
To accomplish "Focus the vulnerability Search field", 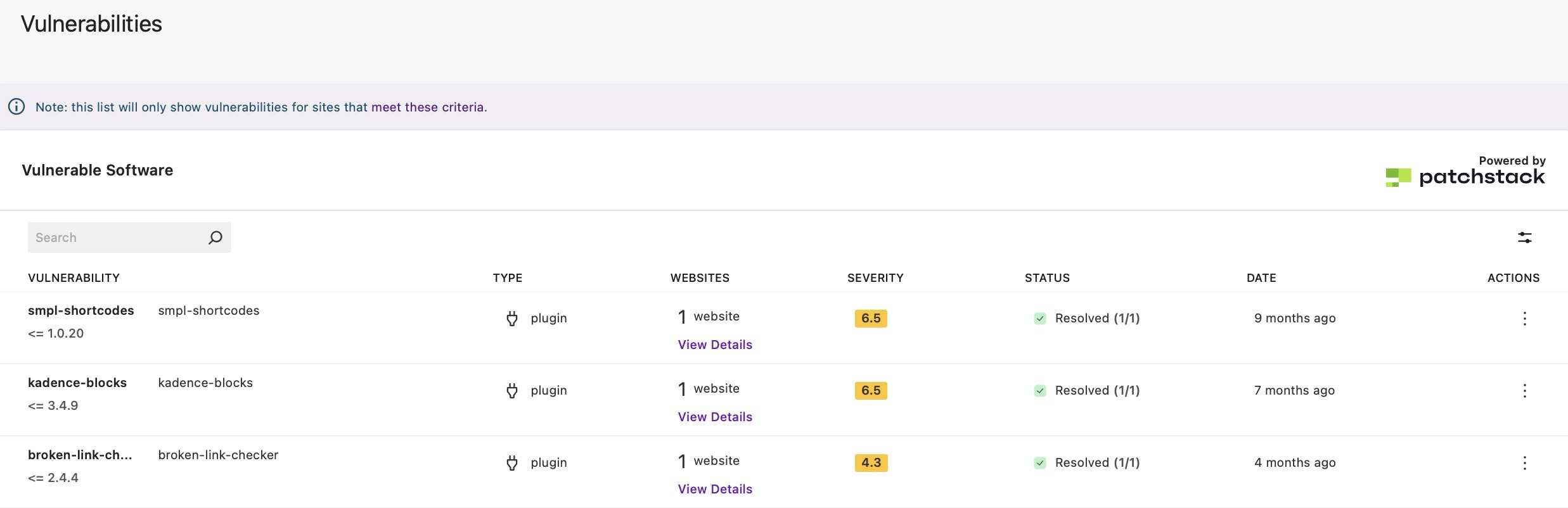I will coord(114,238).
